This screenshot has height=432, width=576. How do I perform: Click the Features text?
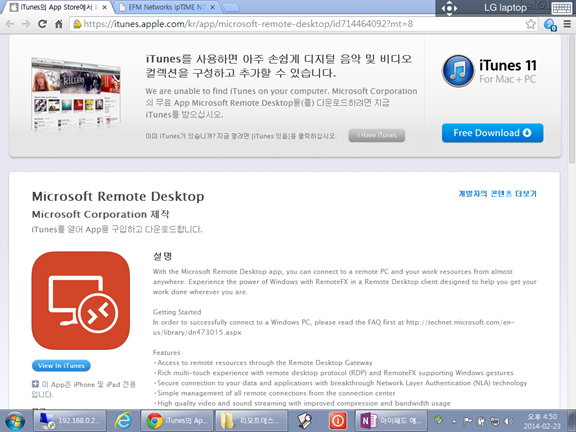tap(166, 352)
